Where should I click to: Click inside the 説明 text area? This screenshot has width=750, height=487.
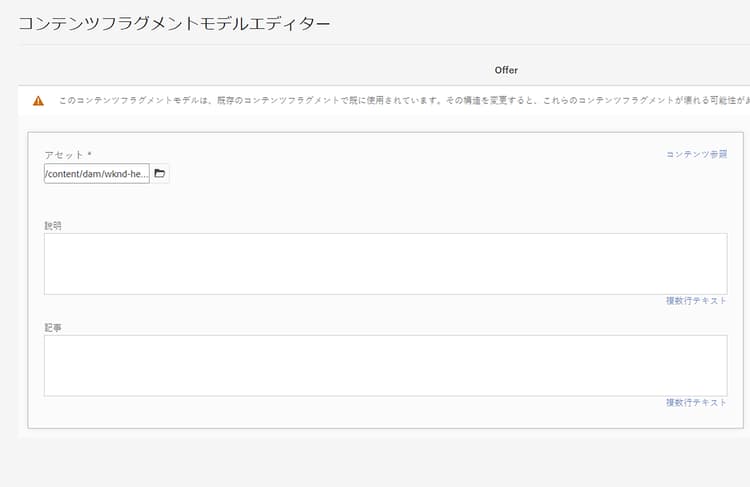[x=386, y=264]
